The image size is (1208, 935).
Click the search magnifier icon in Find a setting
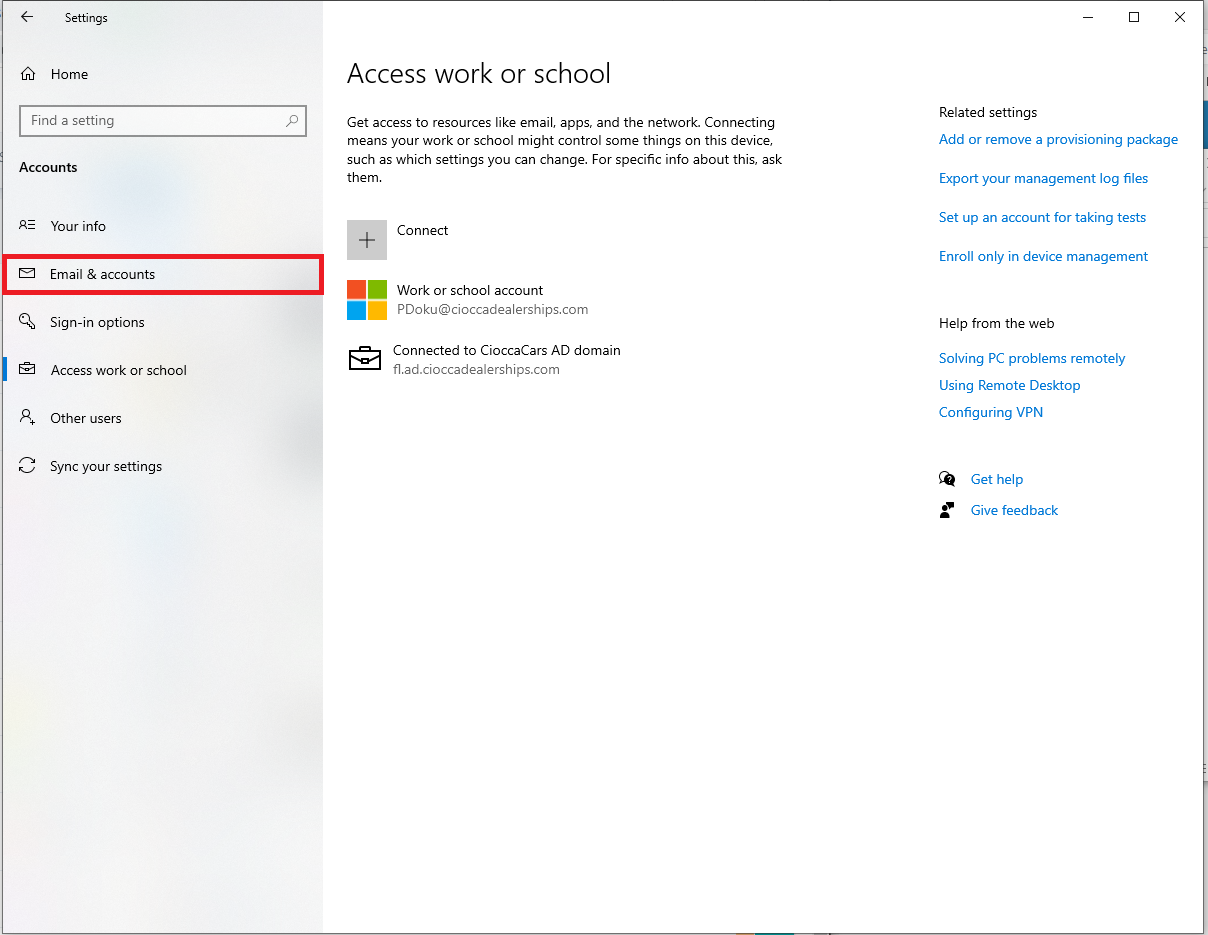click(x=292, y=121)
